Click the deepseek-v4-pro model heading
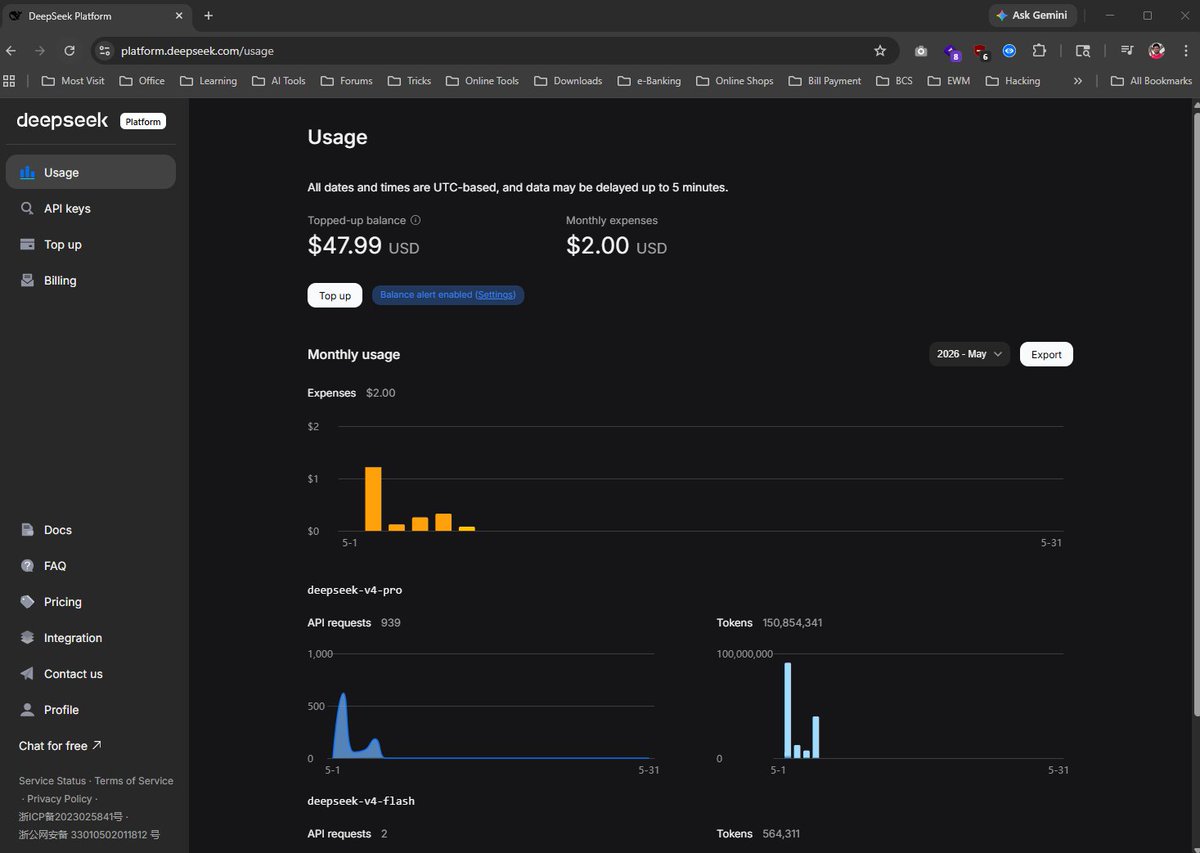Viewport: 1200px width, 853px height. 355,590
